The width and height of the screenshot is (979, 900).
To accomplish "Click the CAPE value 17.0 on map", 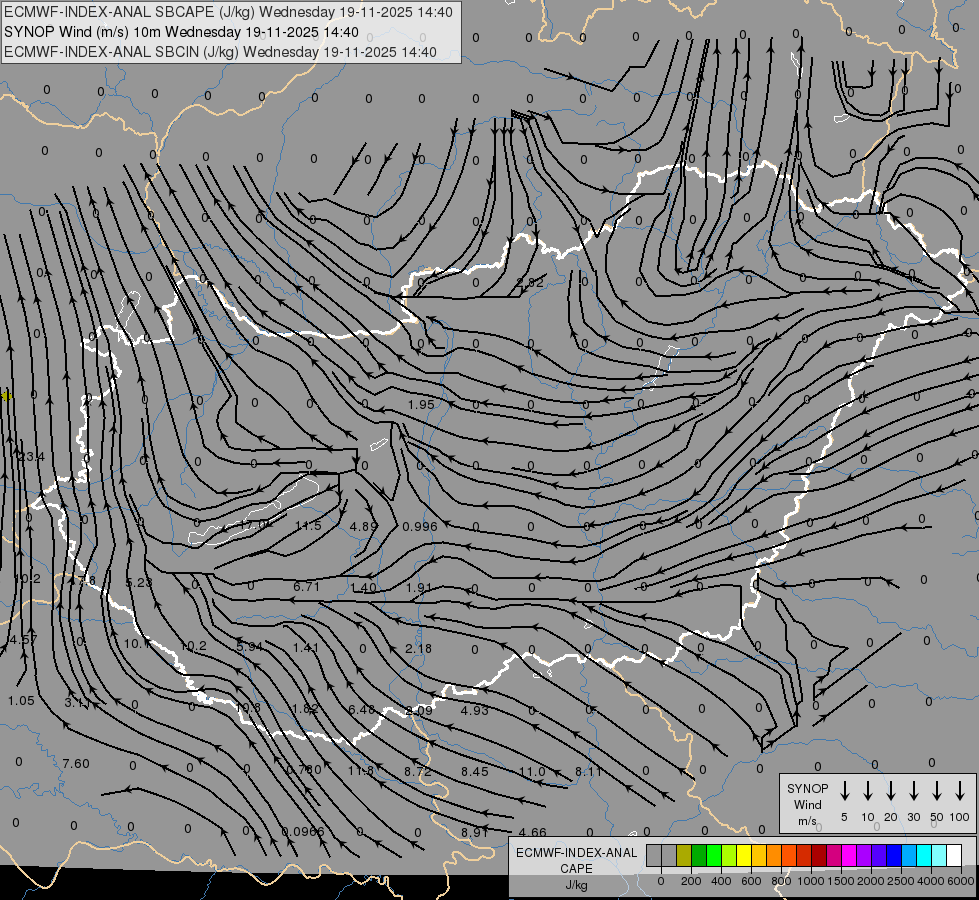I will pyautogui.click(x=253, y=525).
